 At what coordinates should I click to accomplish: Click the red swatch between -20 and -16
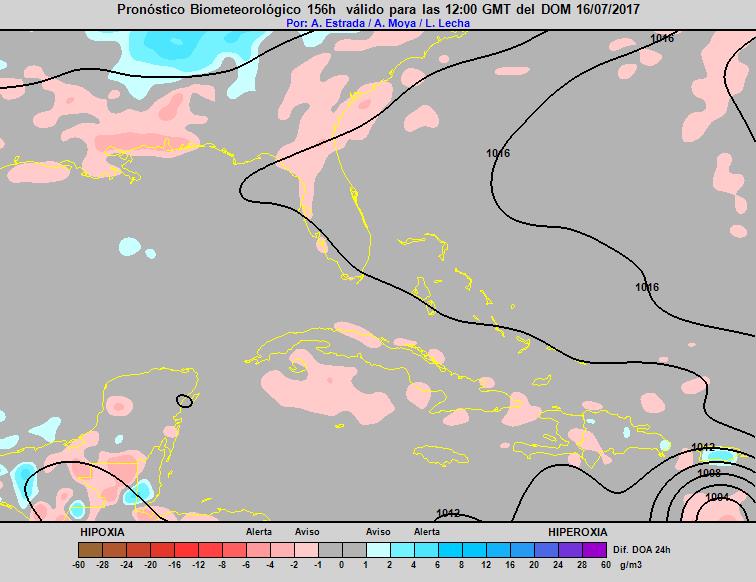click(x=162, y=550)
